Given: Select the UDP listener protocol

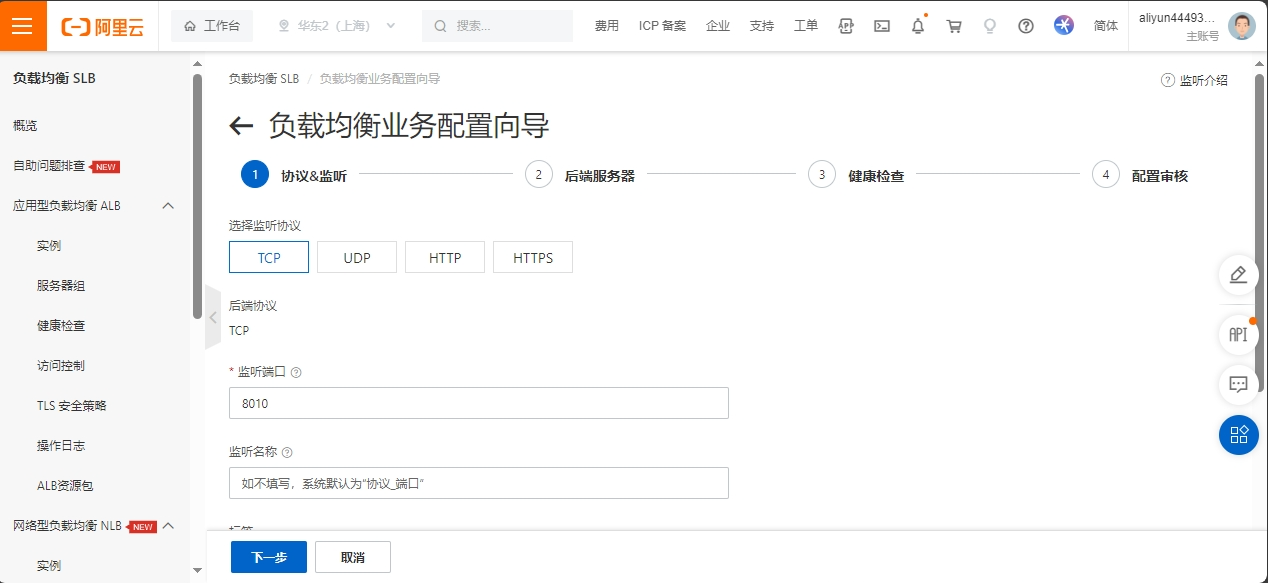Looking at the screenshot, I should click(x=357, y=257).
